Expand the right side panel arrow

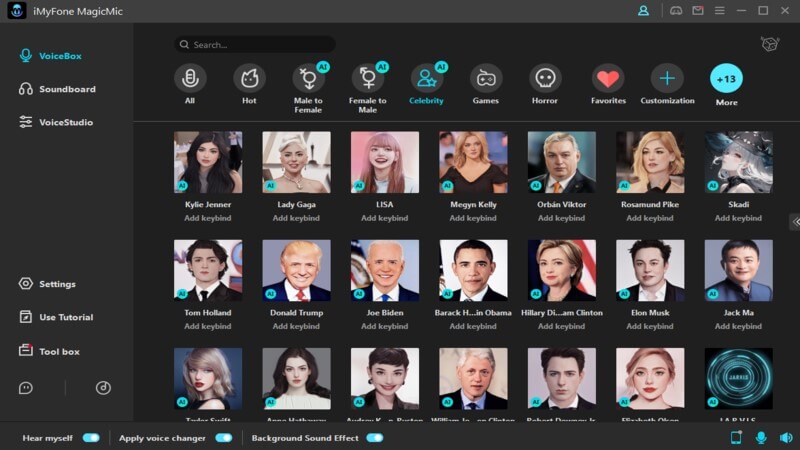pos(795,222)
